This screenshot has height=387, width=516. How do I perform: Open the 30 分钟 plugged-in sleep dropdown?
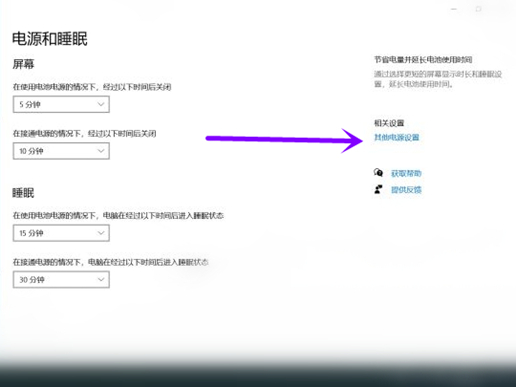coord(61,280)
